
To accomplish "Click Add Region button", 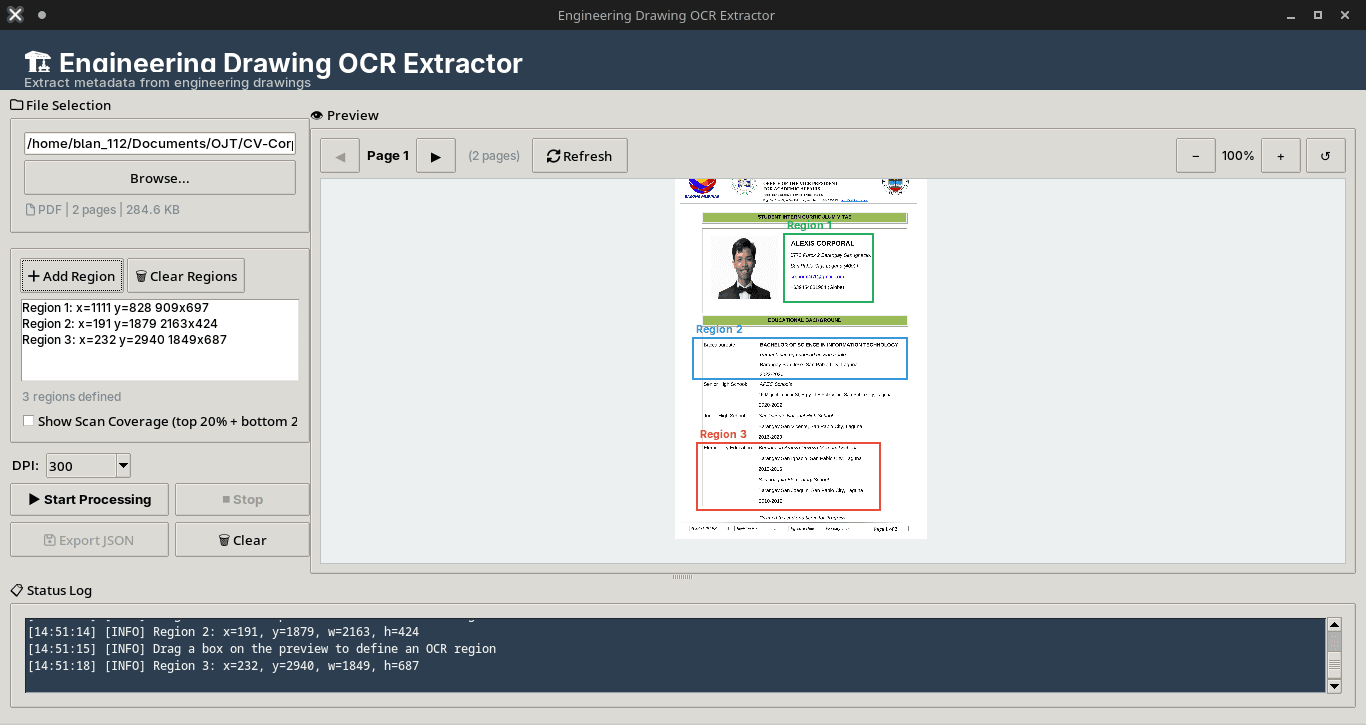I will [71, 276].
